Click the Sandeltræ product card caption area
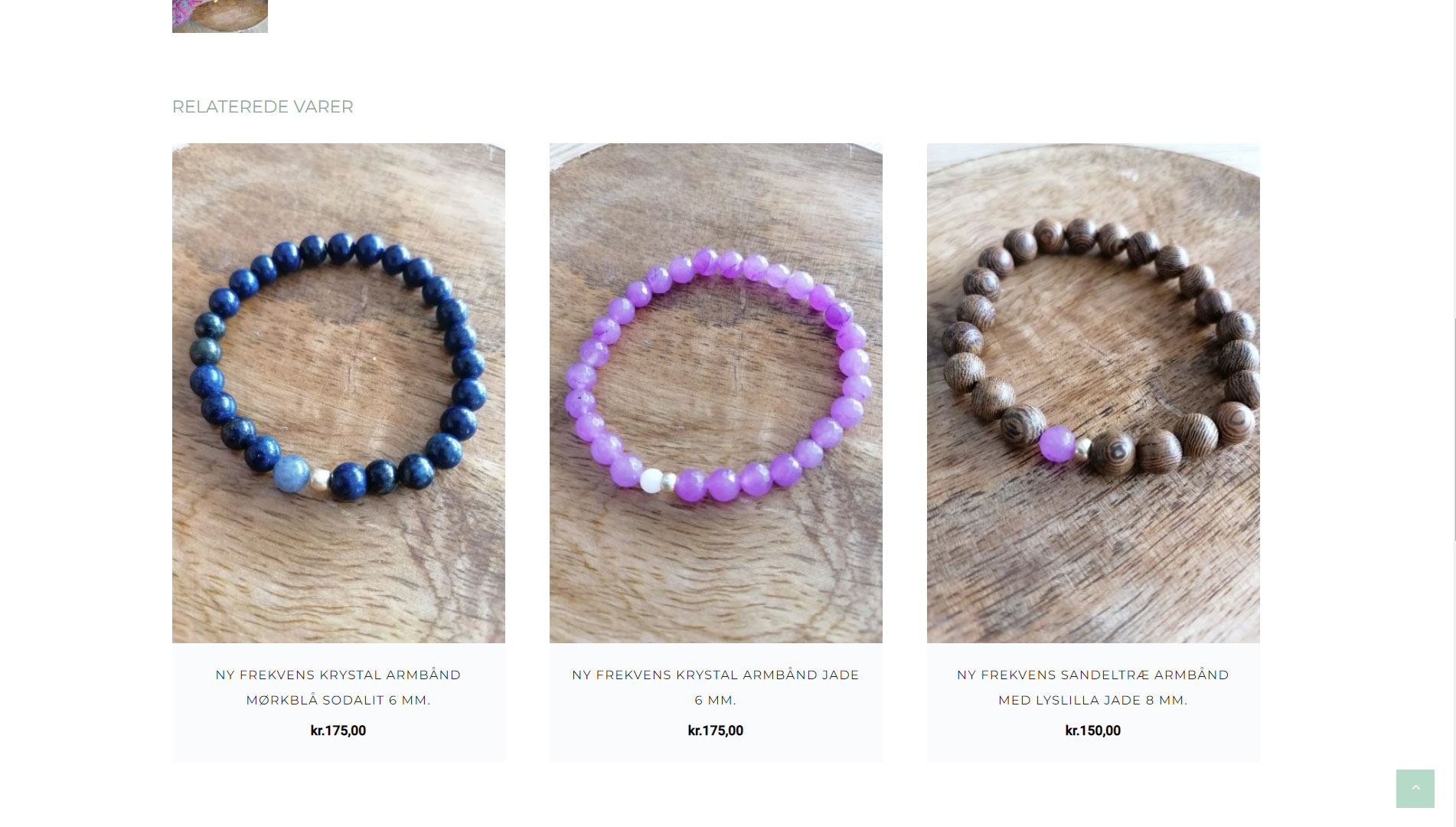Image resolution: width=1456 pixels, height=827 pixels. click(1093, 702)
